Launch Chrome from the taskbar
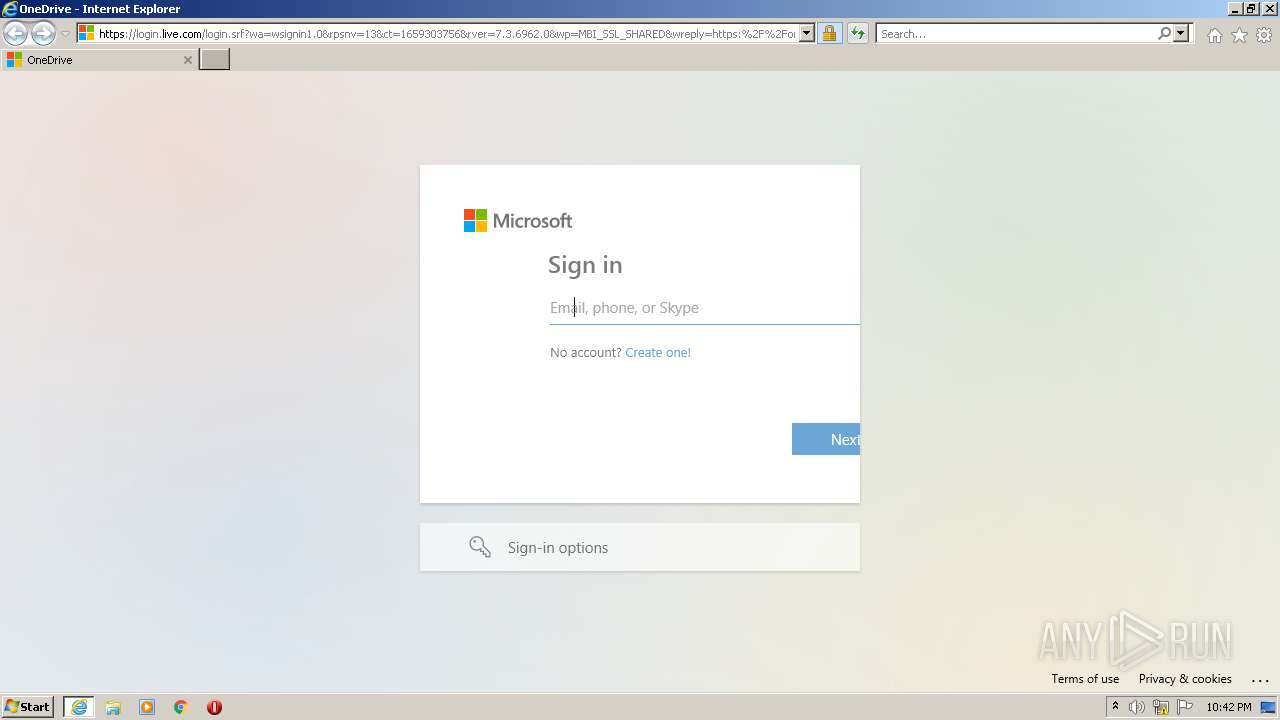The image size is (1280, 720). click(x=181, y=707)
